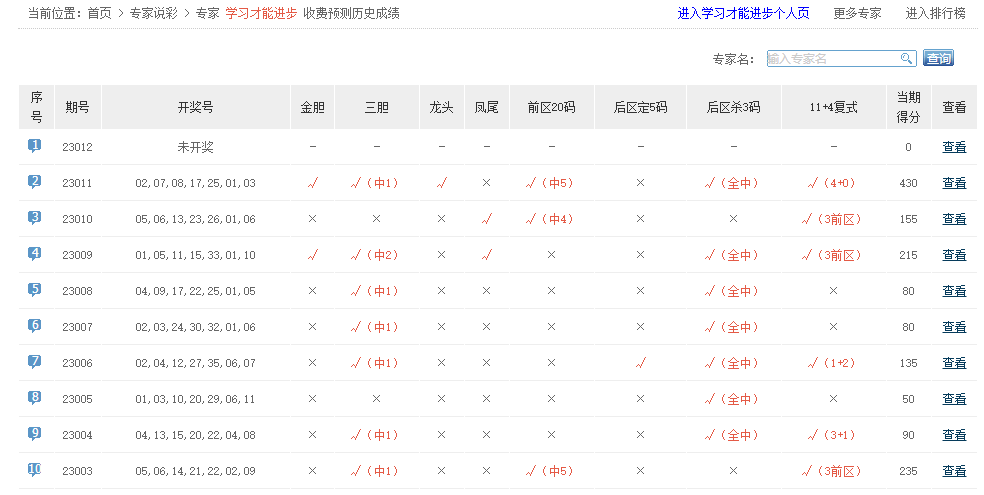The width and height of the screenshot is (984, 495).
Task: Open 专家说彩 breadcrumb item
Action: [x=154, y=13]
